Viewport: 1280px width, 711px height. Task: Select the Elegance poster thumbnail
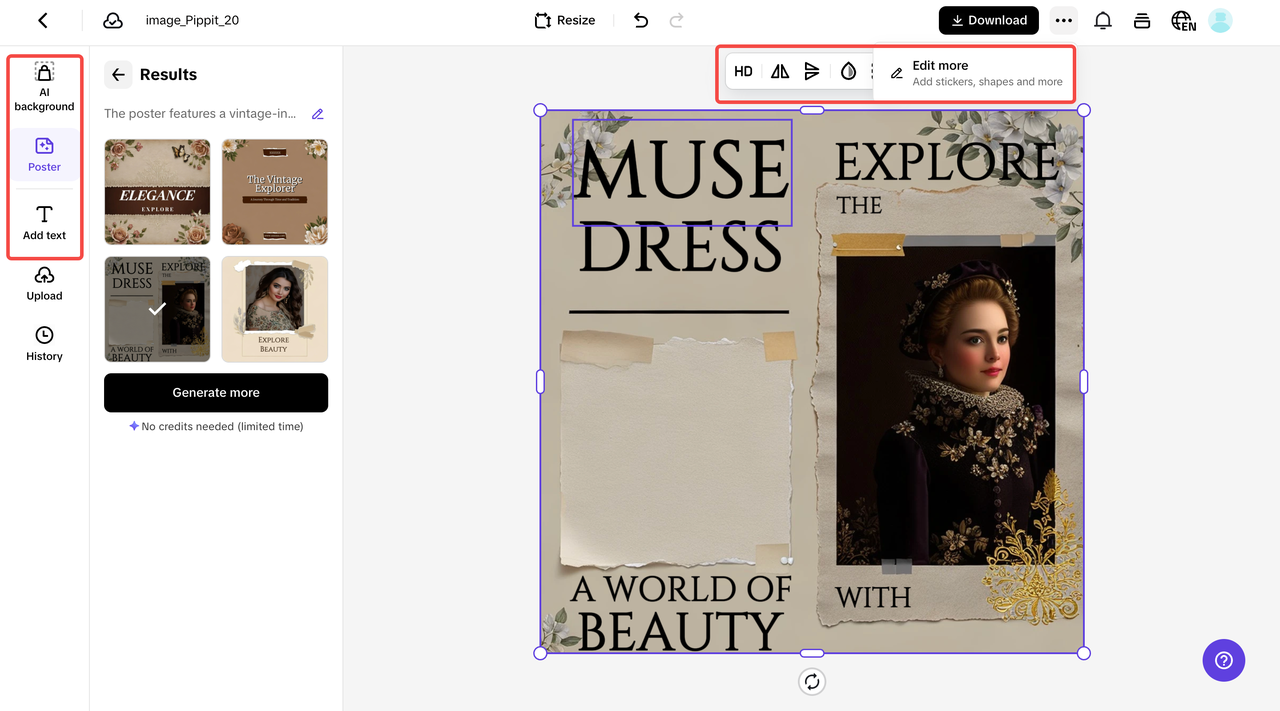(157, 192)
